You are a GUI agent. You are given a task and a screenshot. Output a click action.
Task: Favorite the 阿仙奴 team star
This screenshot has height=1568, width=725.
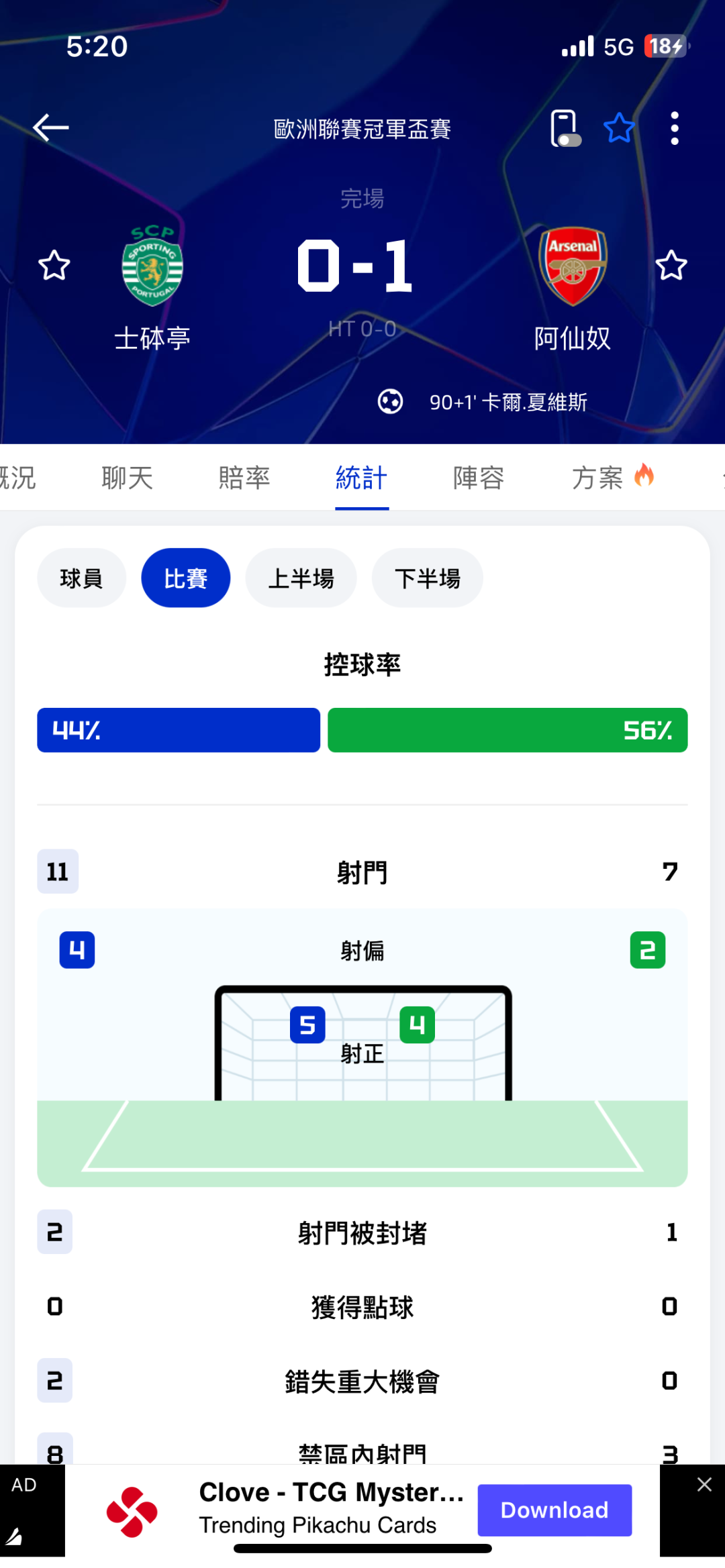point(671,266)
